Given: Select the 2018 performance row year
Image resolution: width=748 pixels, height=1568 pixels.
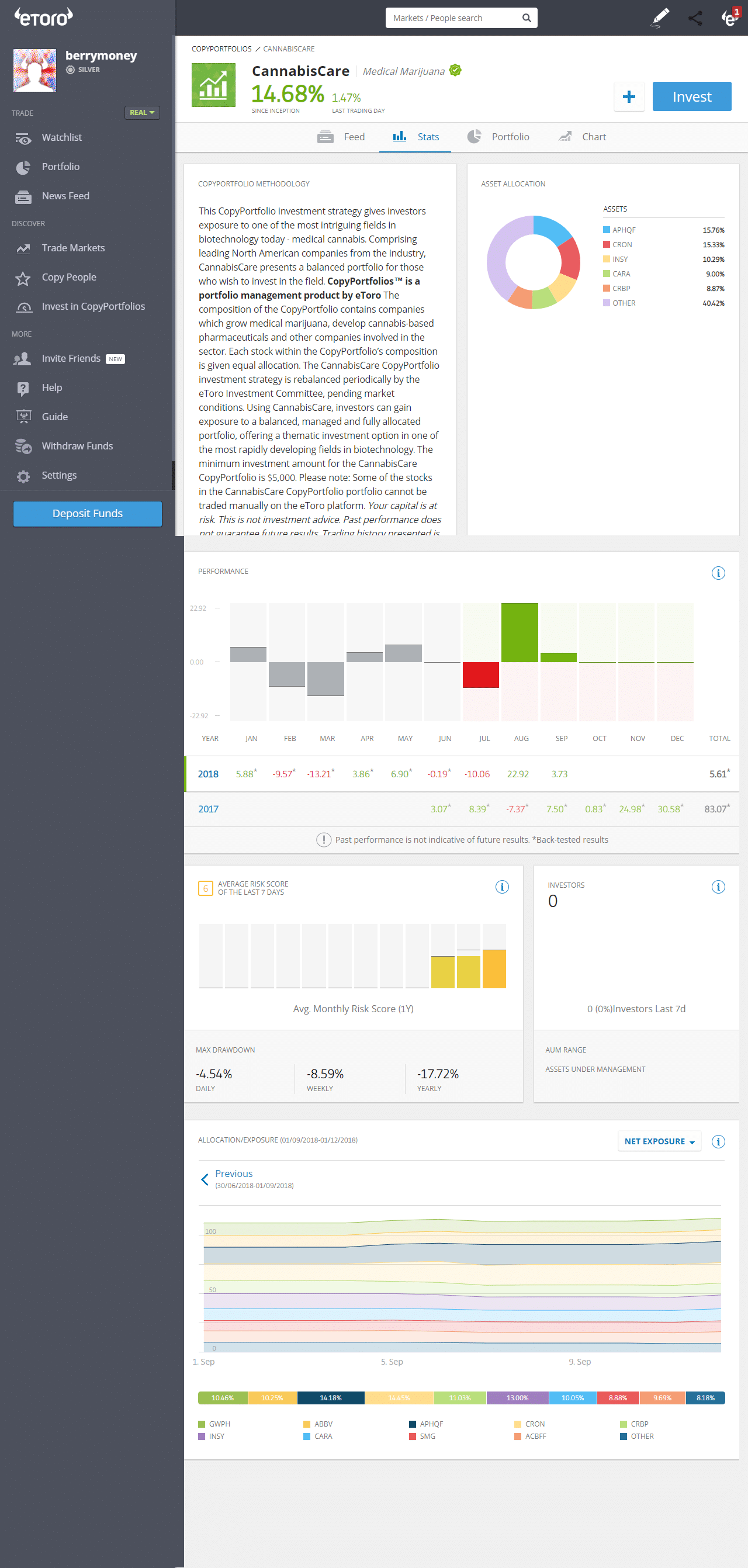Looking at the screenshot, I should coord(208,774).
